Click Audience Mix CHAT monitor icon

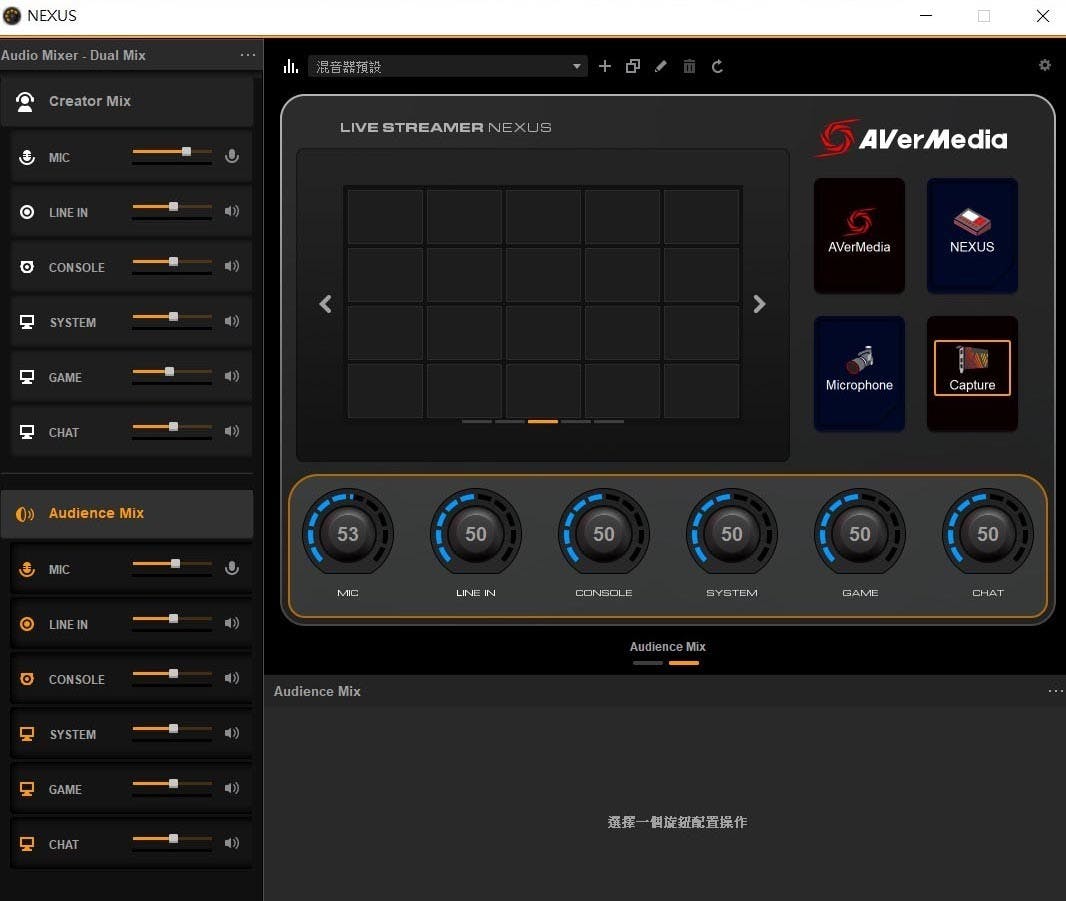pos(27,845)
